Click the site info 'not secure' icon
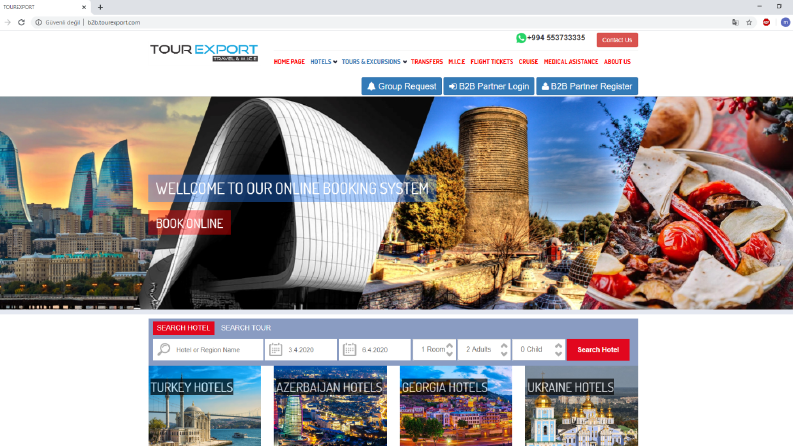The width and height of the screenshot is (793, 446). 38,22
